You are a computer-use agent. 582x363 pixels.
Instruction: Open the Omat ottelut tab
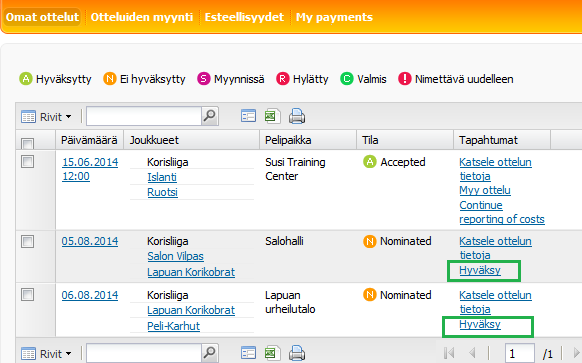[x=42, y=17]
